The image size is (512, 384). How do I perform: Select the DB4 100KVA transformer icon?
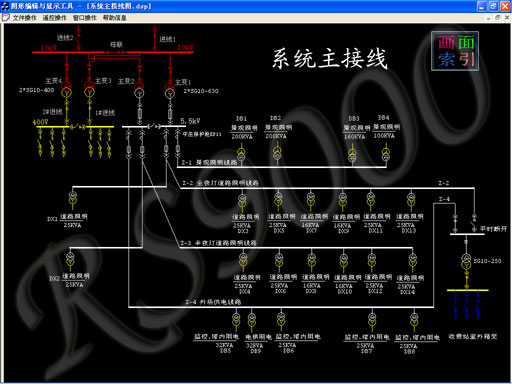386,154
